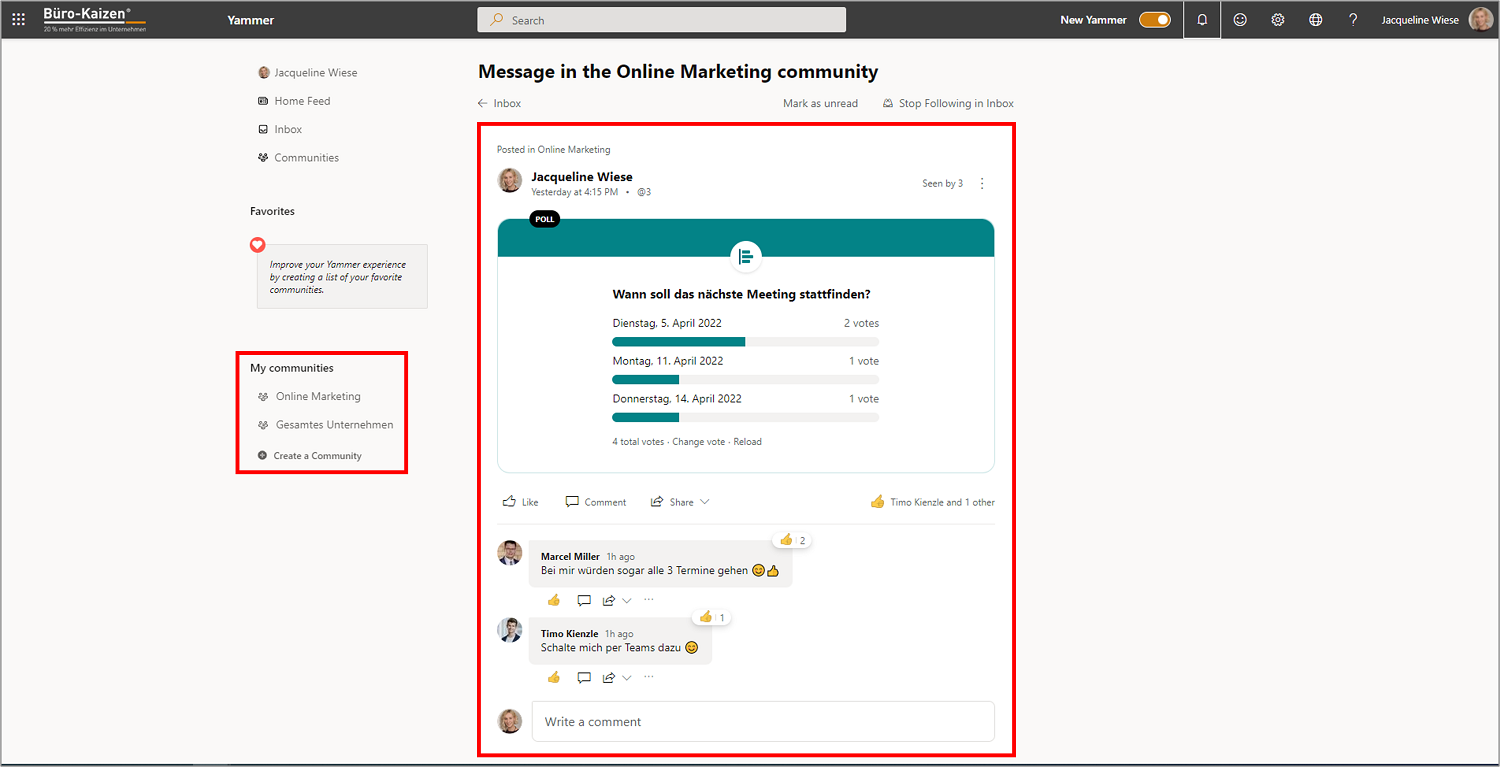Viewport: 1500px width, 767px height.
Task: Open more options on Timo Kienzle's comment
Action: coord(649,676)
